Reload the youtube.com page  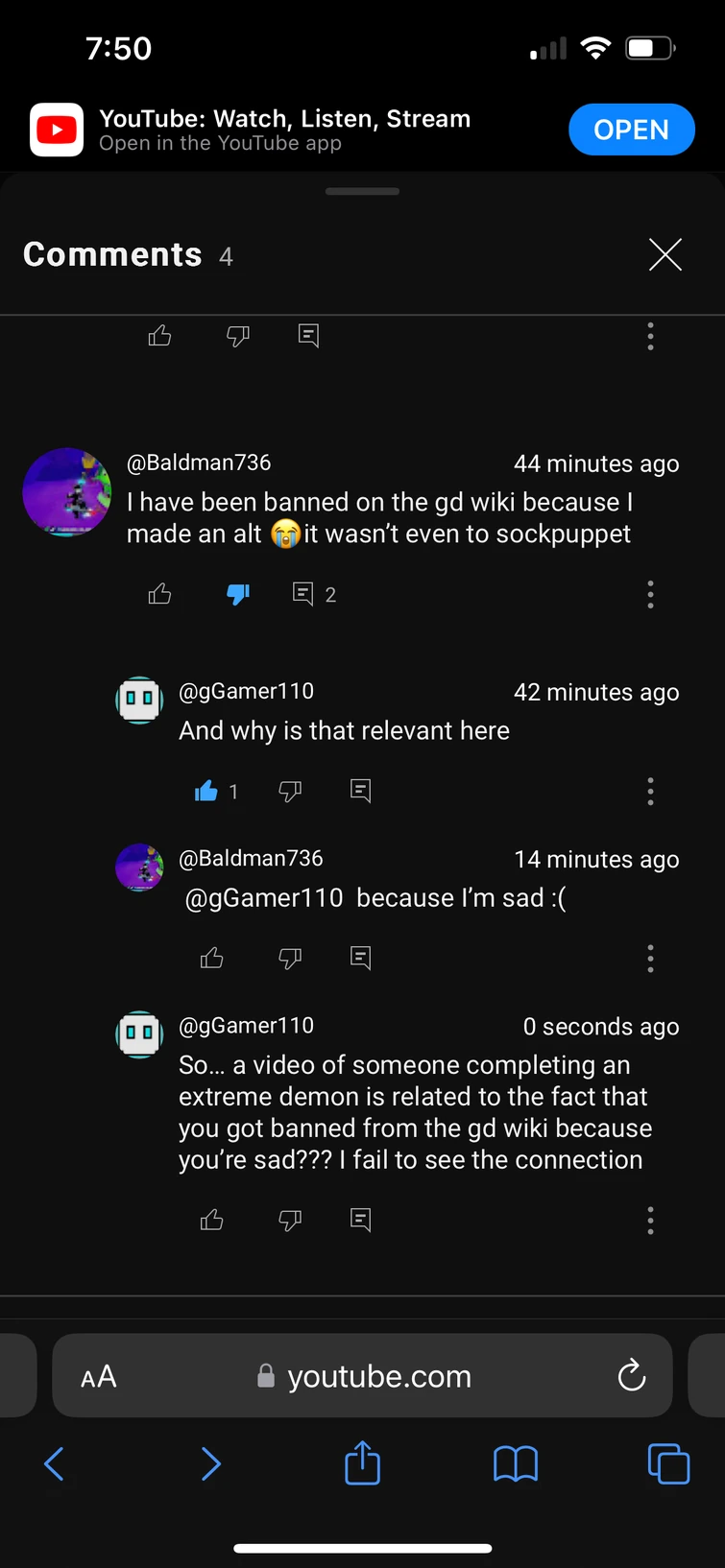pos(631,1376)
